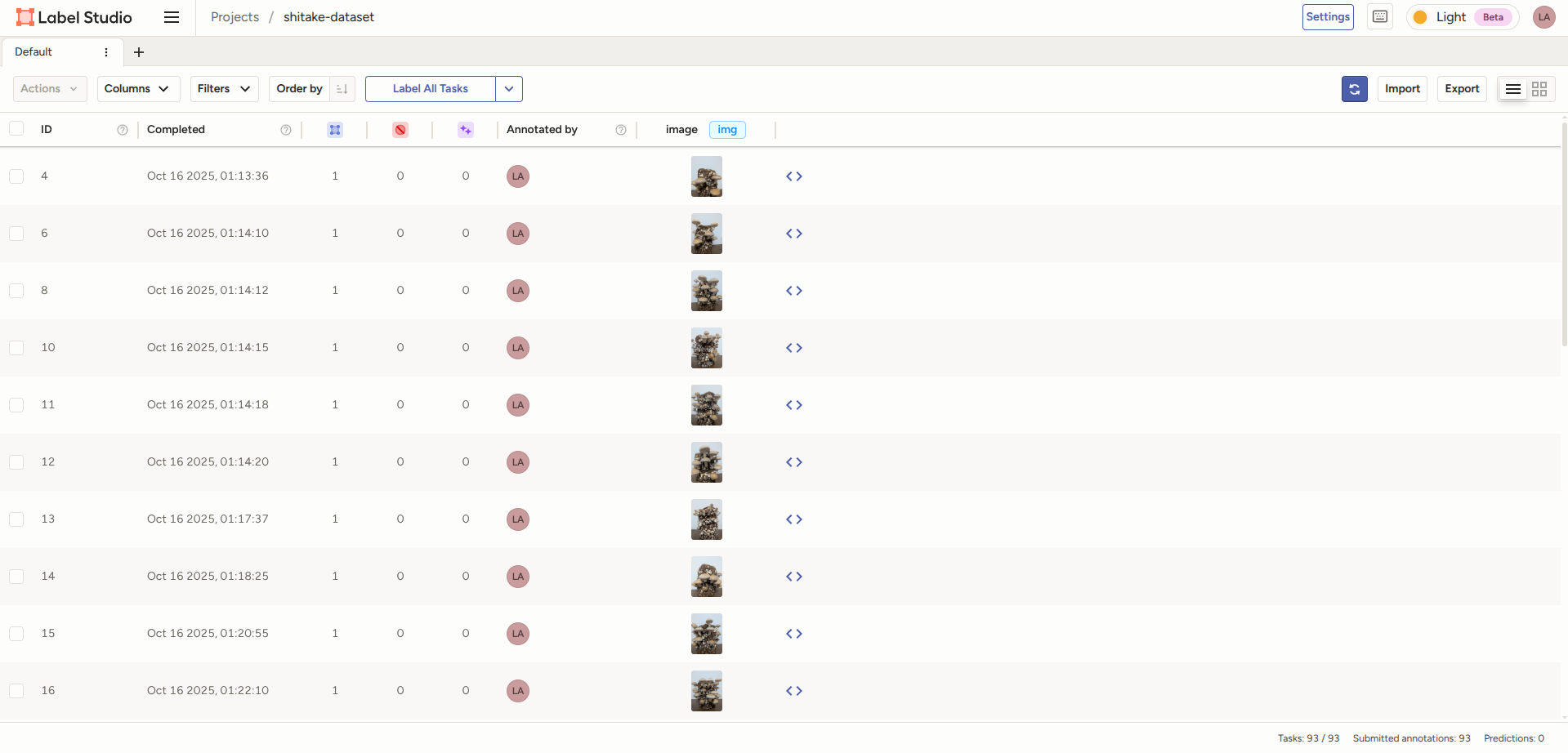The width and height of the screenshot is (1568, 753).
Task: Check the box for task 8
Action: [x=16, y=291]
